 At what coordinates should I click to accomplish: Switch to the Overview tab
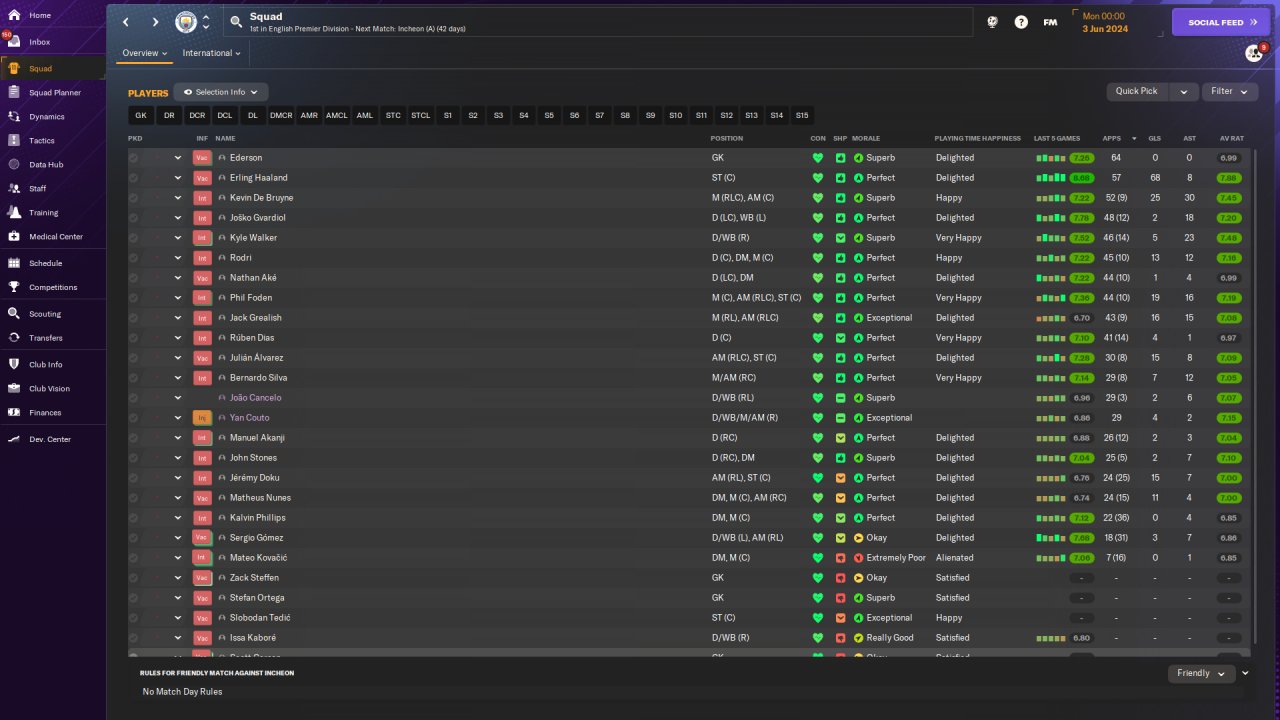(145, 53)
